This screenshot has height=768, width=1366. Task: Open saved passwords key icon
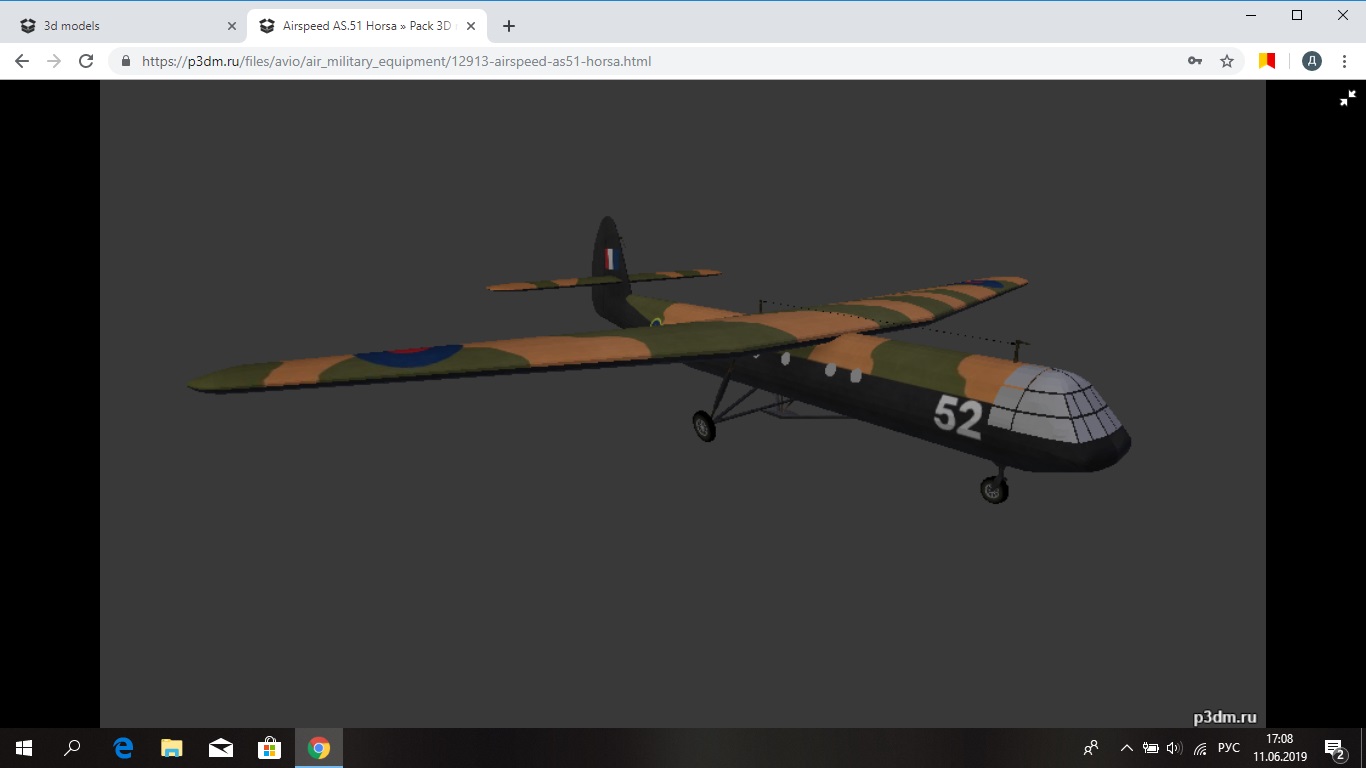click(1195, 61)
